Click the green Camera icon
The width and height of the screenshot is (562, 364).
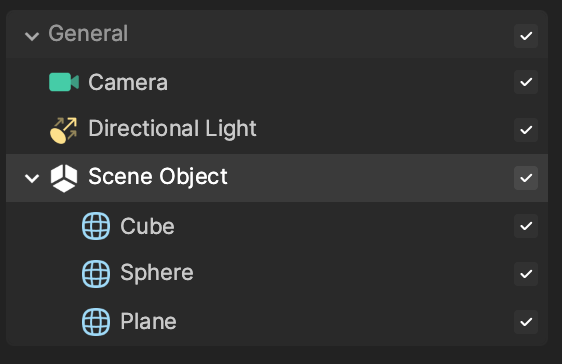64,82
